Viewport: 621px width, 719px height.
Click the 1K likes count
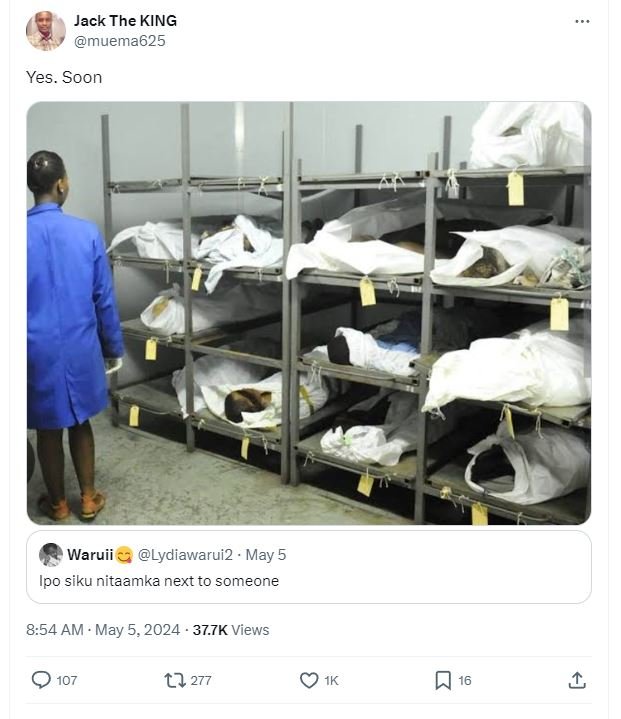tap(332, 680)
